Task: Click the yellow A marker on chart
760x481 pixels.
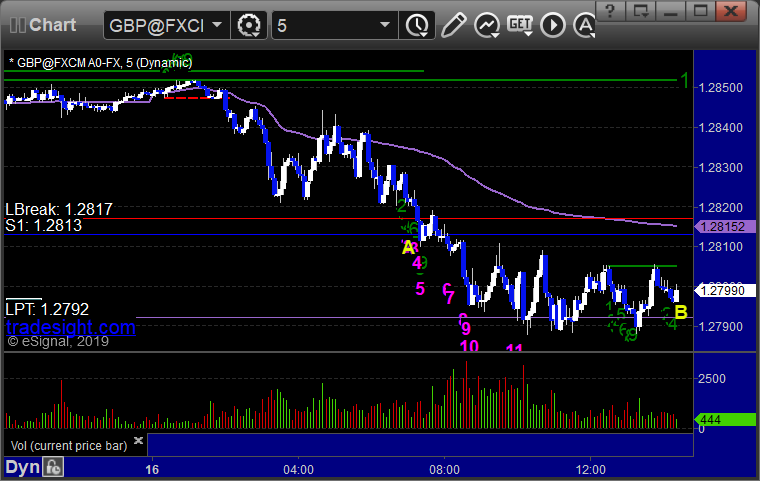Action: point(409,248)
